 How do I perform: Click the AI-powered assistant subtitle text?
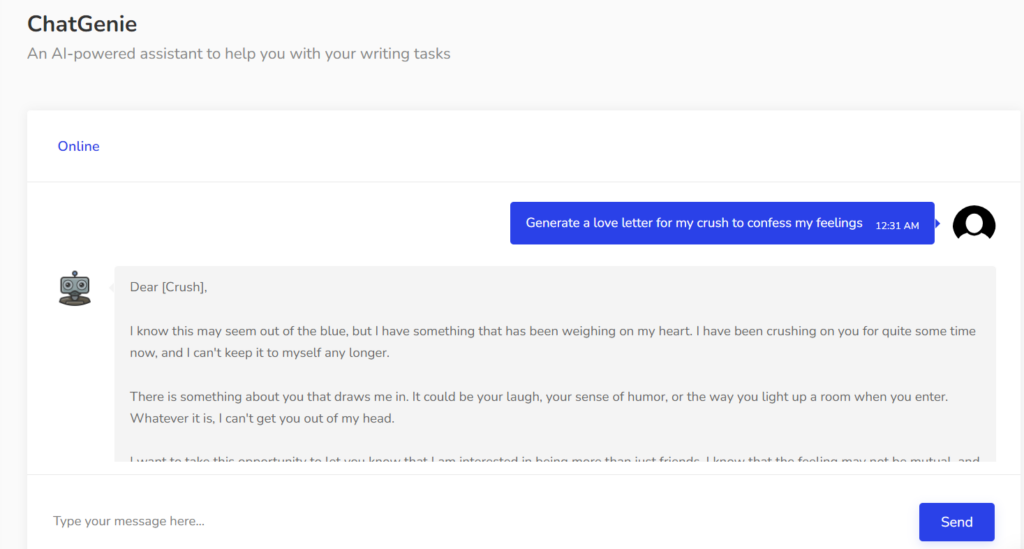pos(239,54)
